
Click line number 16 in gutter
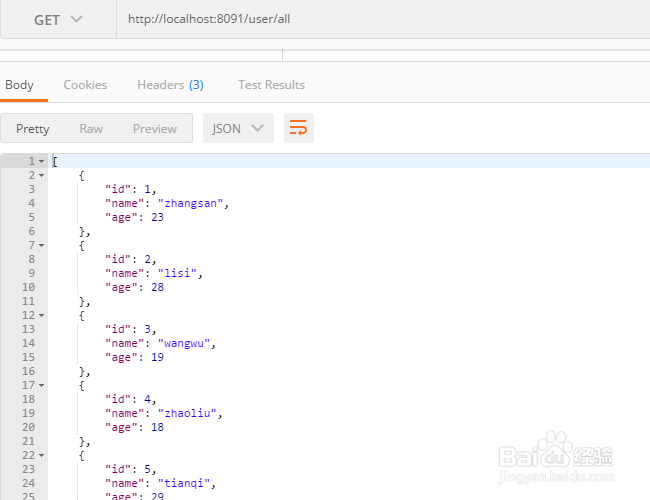29,371
